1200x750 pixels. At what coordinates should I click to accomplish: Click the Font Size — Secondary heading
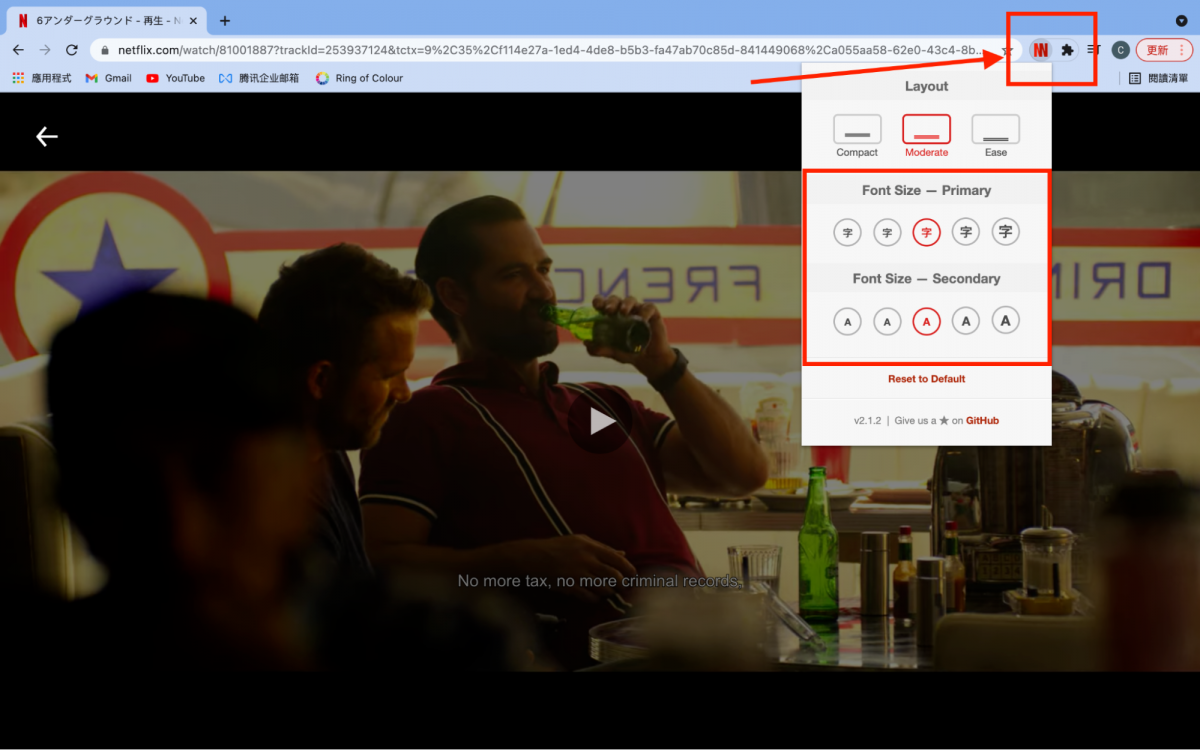pos(927,278)
